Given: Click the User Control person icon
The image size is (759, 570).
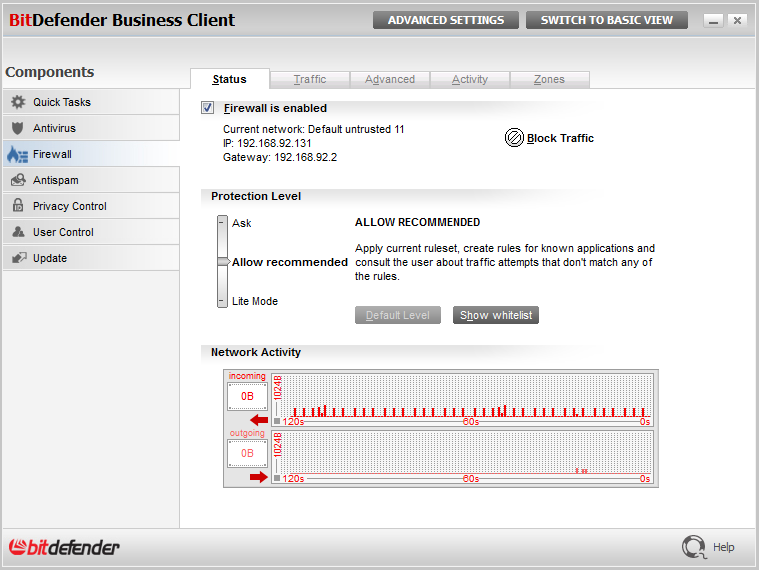Looking at the screenshot, I should click(18, 232).
